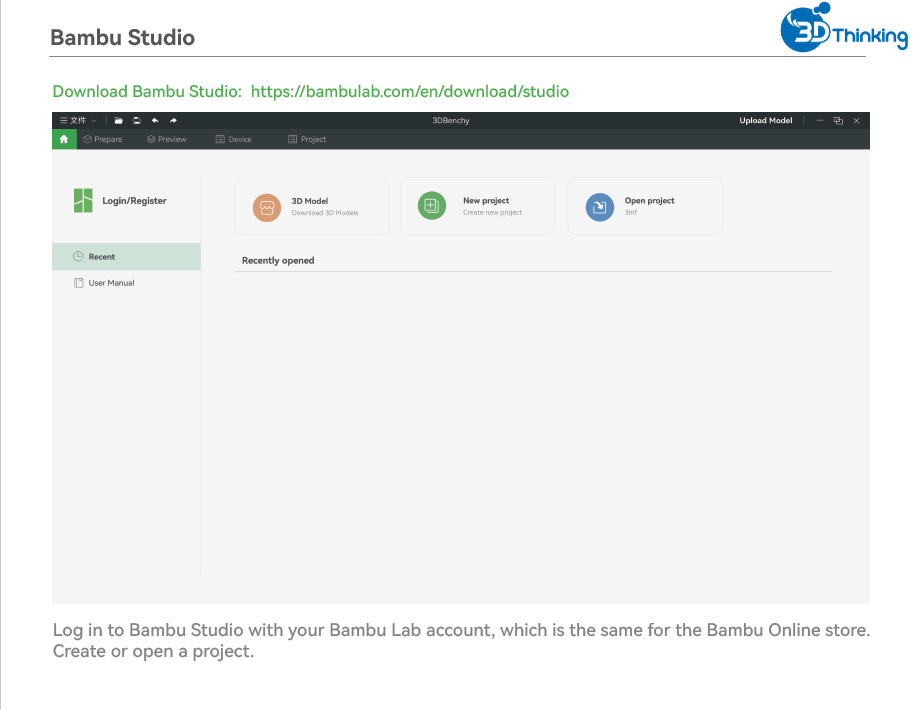Click the User Manual book icon
This screenshot has height=710, width=913.
click(79, 283)
